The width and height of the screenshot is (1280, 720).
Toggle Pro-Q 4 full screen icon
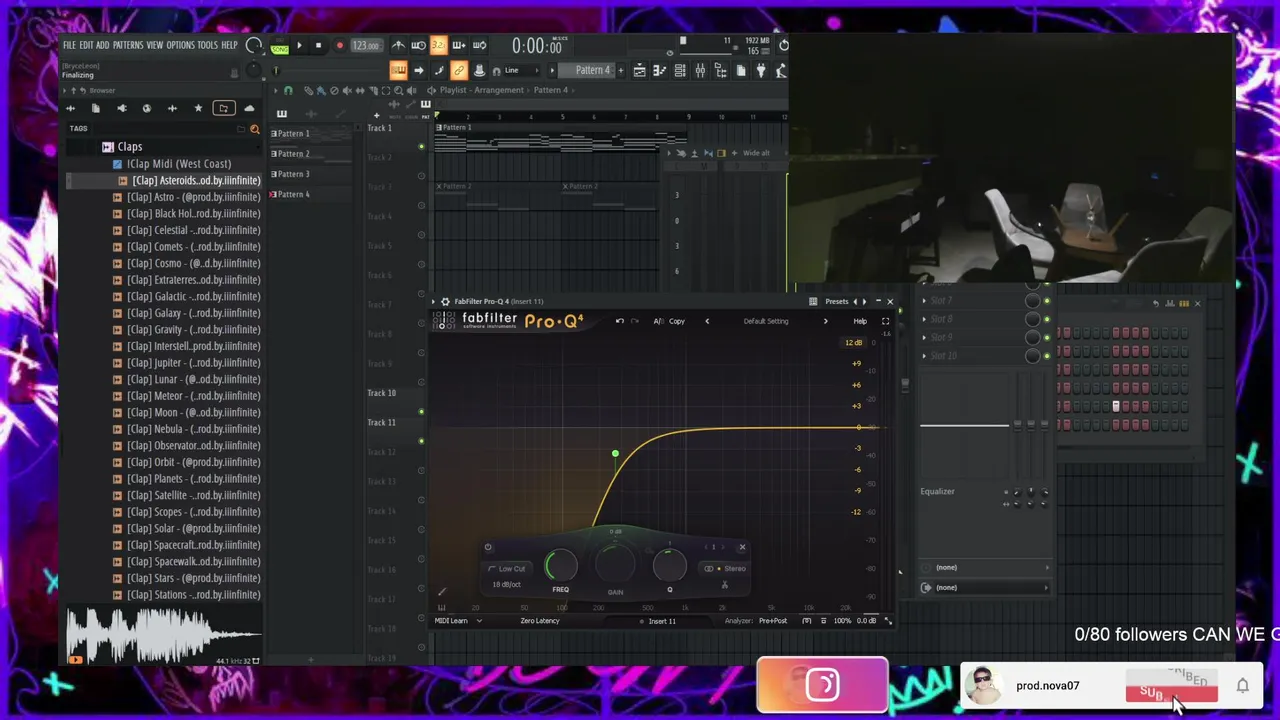(885, 321)
